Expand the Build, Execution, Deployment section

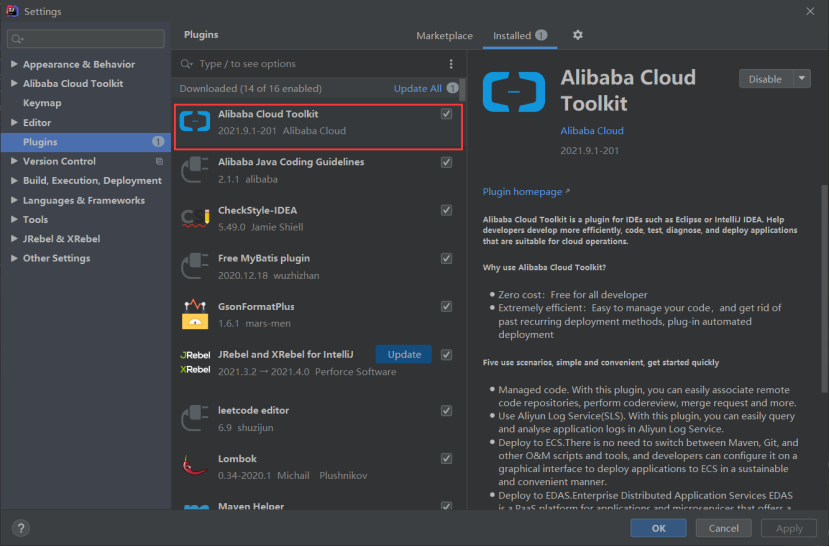14,181
